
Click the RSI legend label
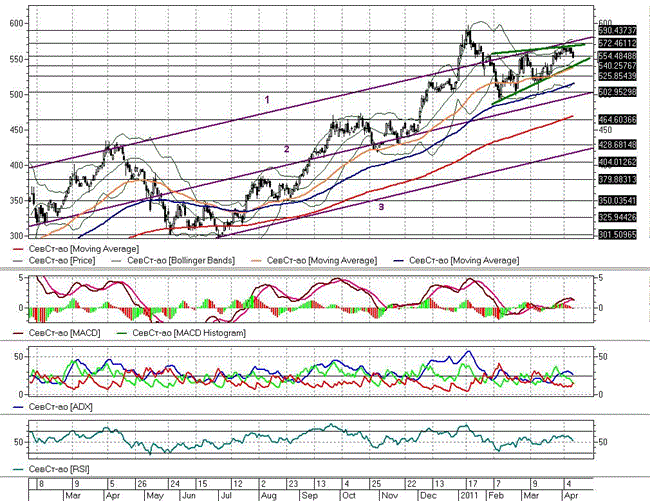[x=51, y=469]
